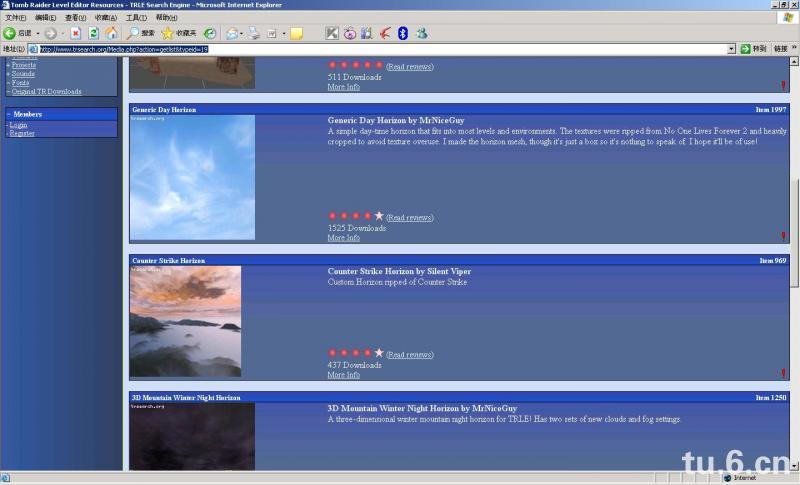Click the Bluetooth icon in toolbar
The image size is (800, 485).
pyautogui.click(x=403, y=33)
